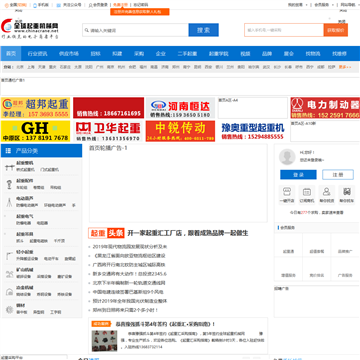Screen dimensions: 360x360
Task: Click the 起重 头条 headline badge
Action: [106, 233]
